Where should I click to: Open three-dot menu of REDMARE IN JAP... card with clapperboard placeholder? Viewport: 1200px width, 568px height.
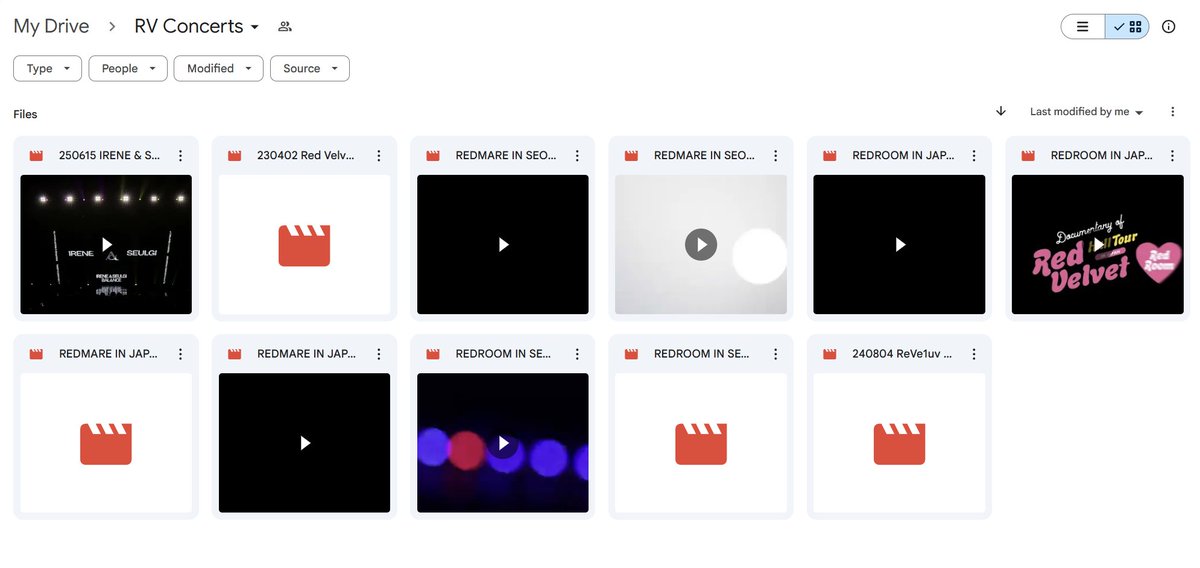[180, 354]
